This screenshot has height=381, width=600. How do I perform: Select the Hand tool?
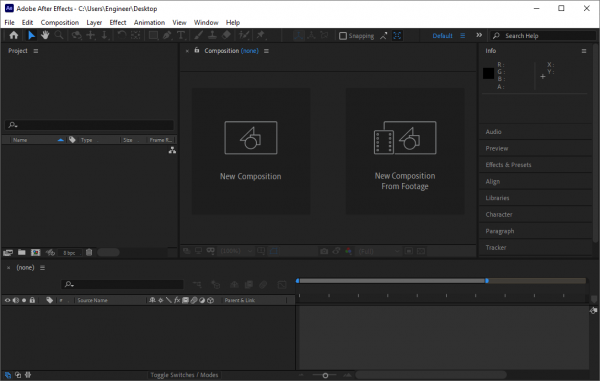point(45,36)
